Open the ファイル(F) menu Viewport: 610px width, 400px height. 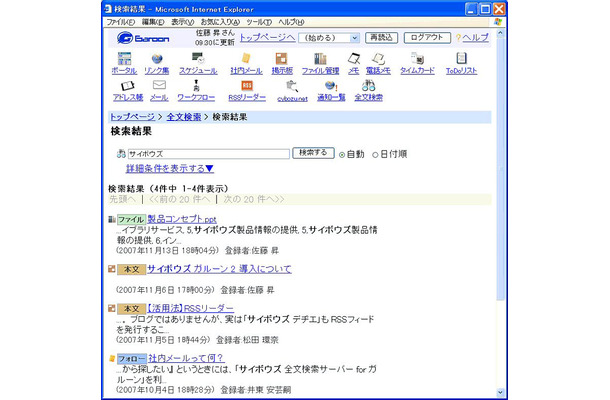pos(121,21)
